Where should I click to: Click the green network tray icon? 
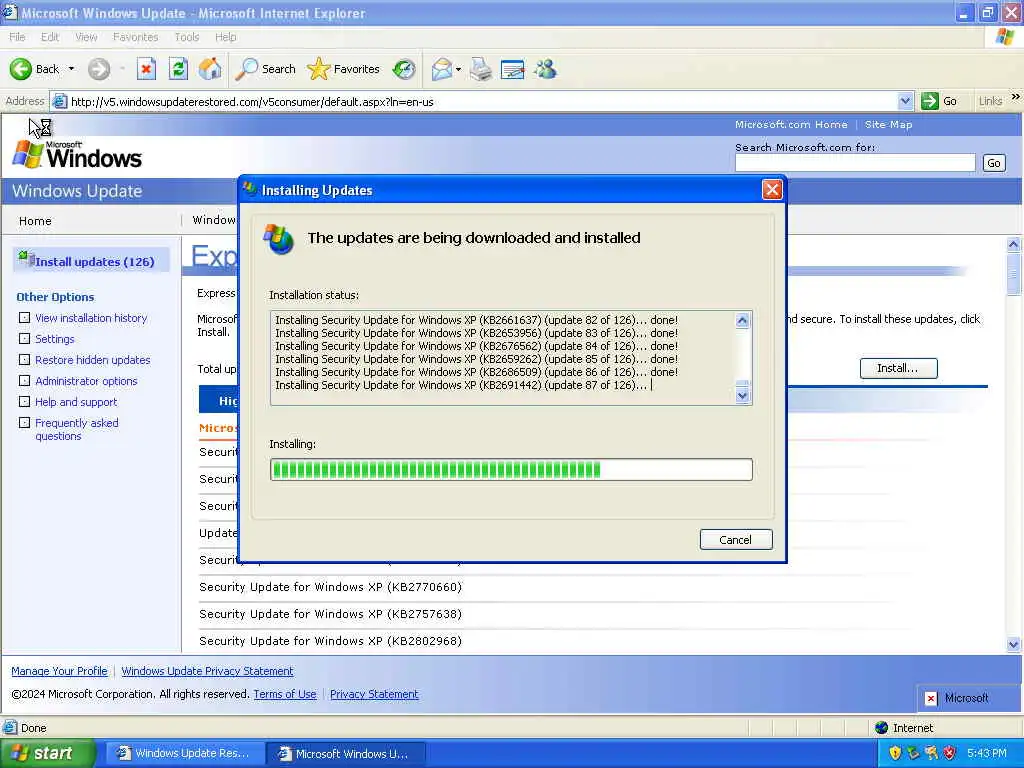click(x=913, y=753)
